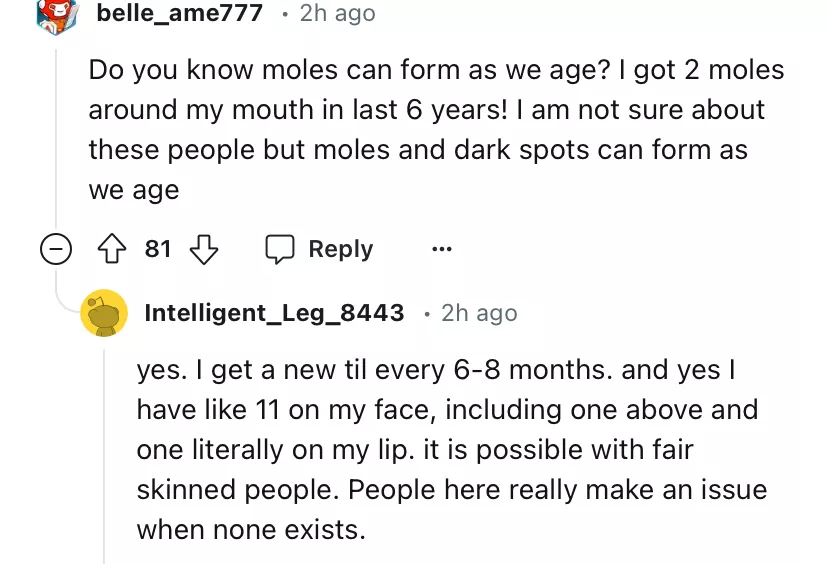Click Intelligent_Leg_8443's yellow avatar
The height and width of the screenshot is (564, 828).
103,313
